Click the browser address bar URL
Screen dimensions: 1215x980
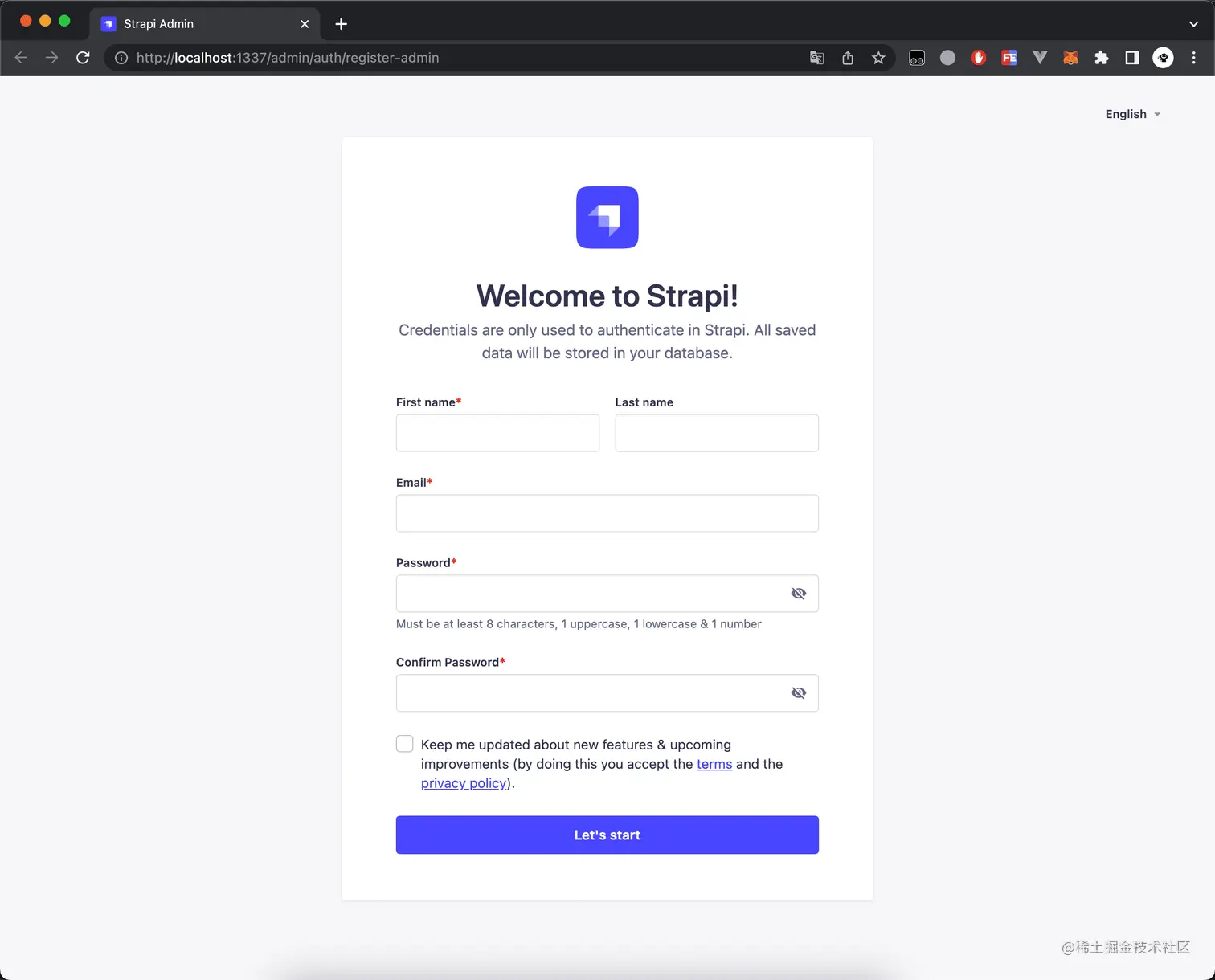click(288, 58)
